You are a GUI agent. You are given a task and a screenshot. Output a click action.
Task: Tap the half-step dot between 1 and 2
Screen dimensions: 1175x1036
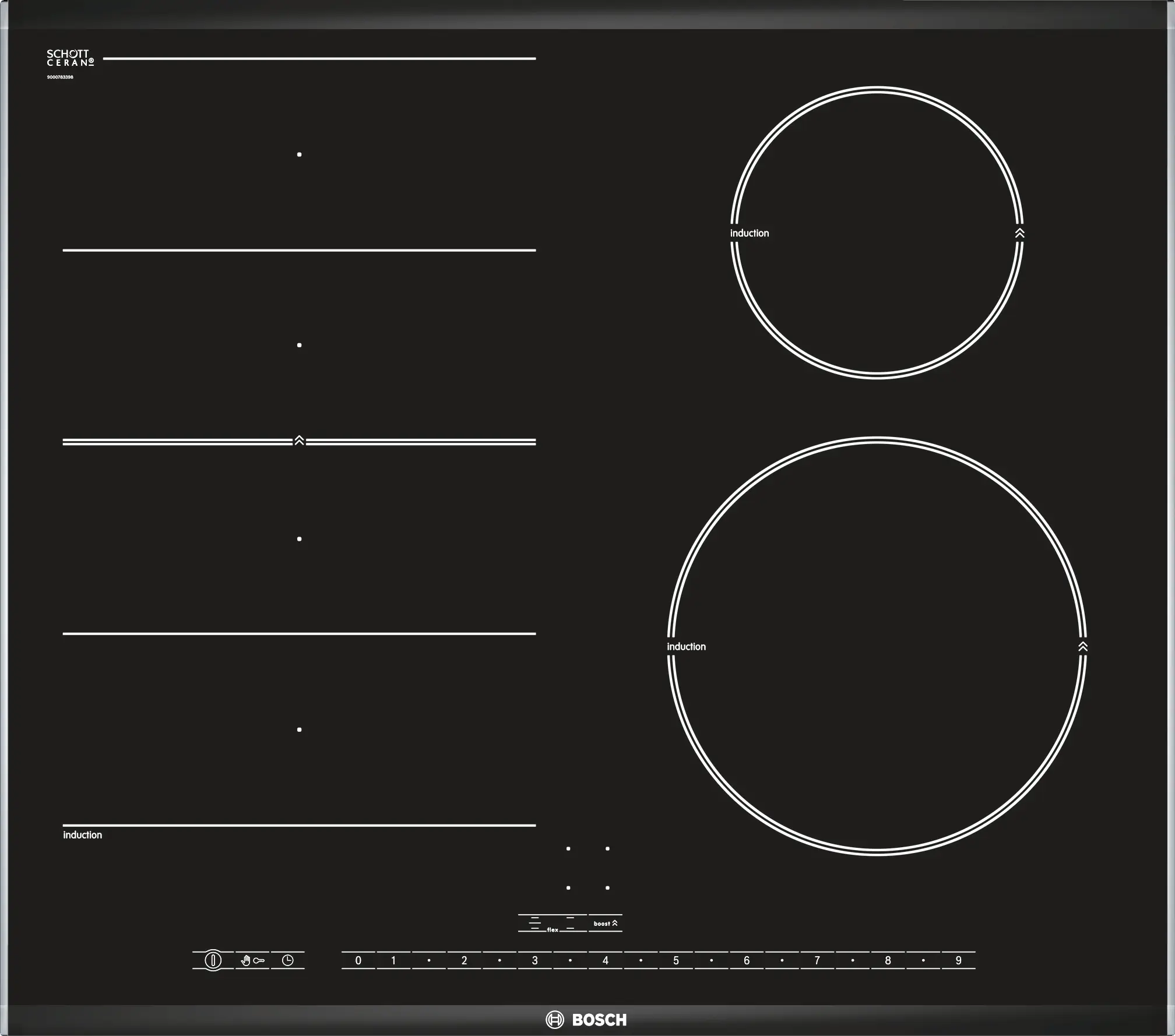point(429,960)
